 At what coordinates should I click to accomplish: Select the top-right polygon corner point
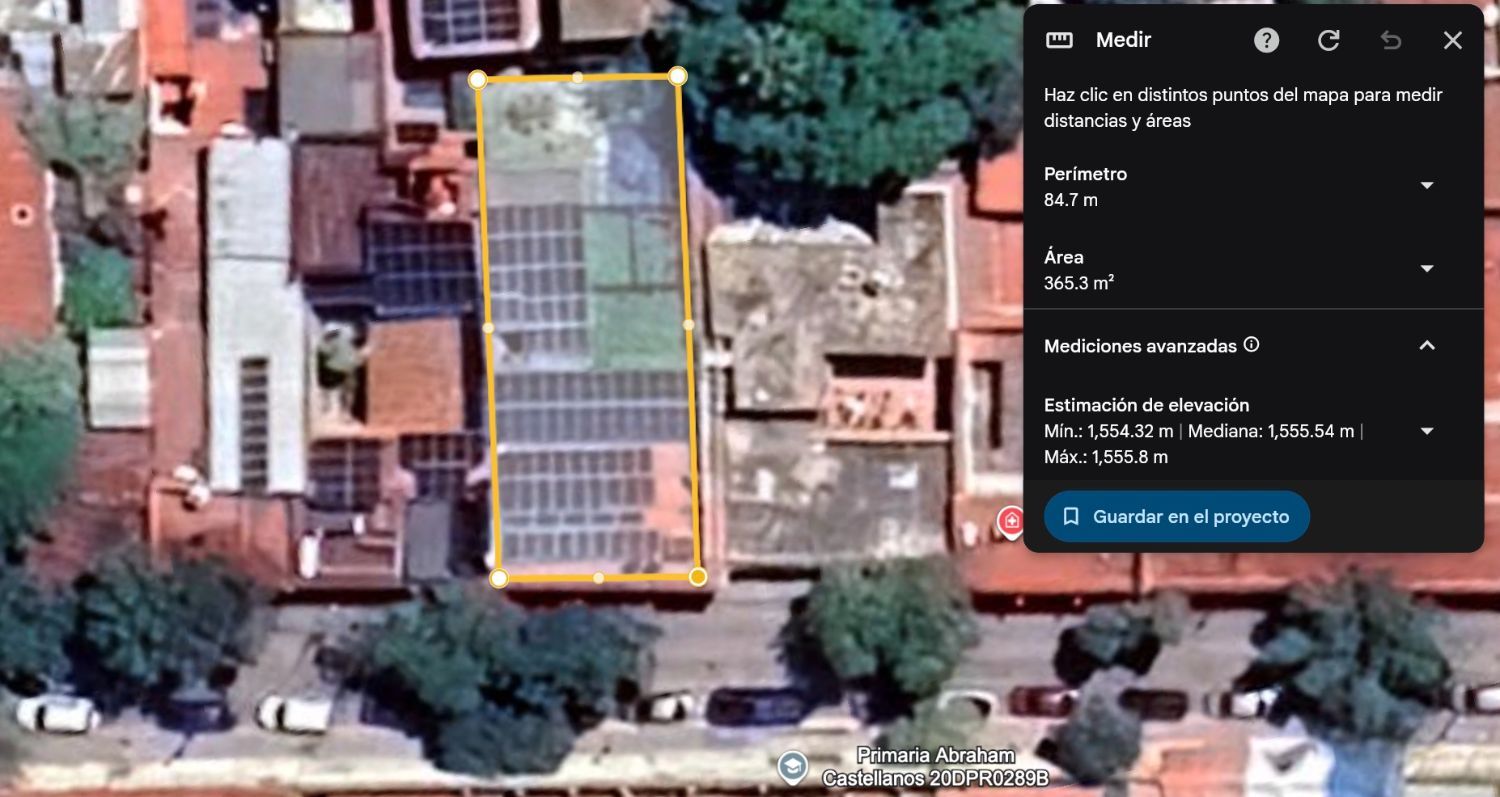[x=677, y=75]
